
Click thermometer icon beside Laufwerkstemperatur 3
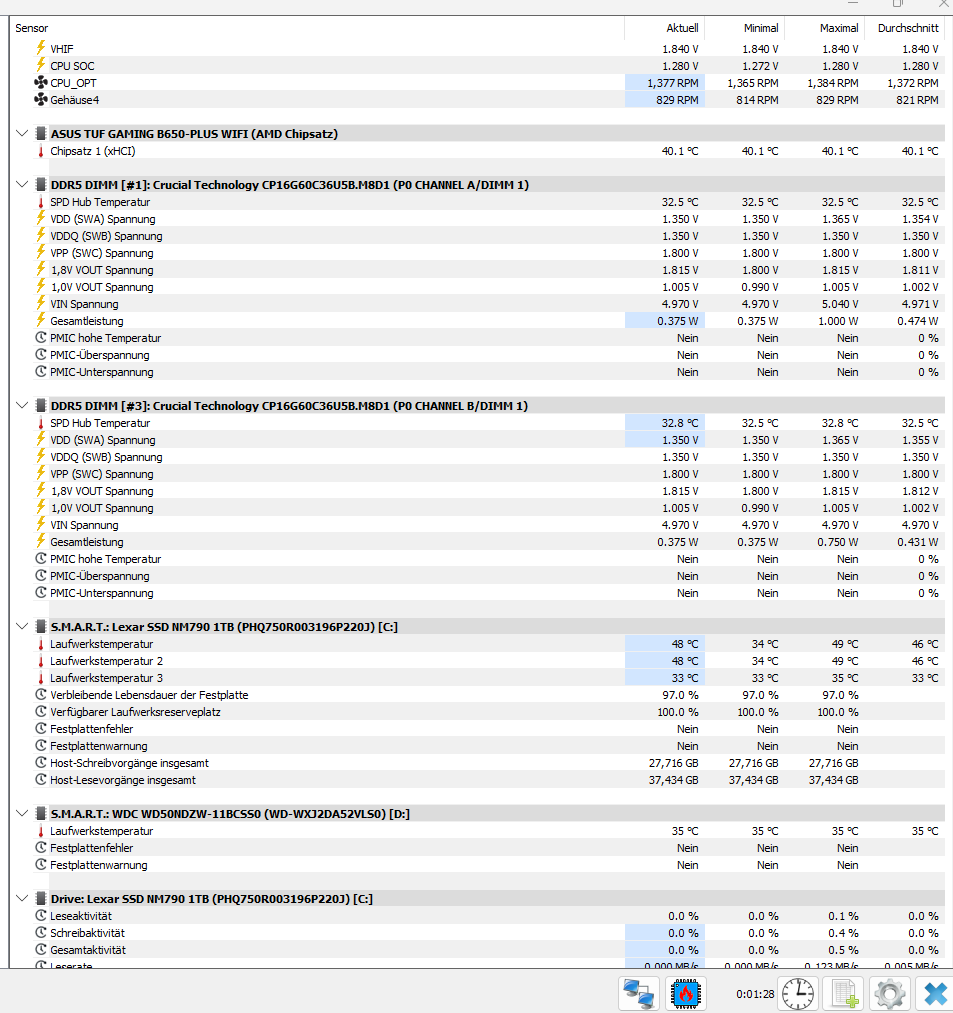pos(41,678)
